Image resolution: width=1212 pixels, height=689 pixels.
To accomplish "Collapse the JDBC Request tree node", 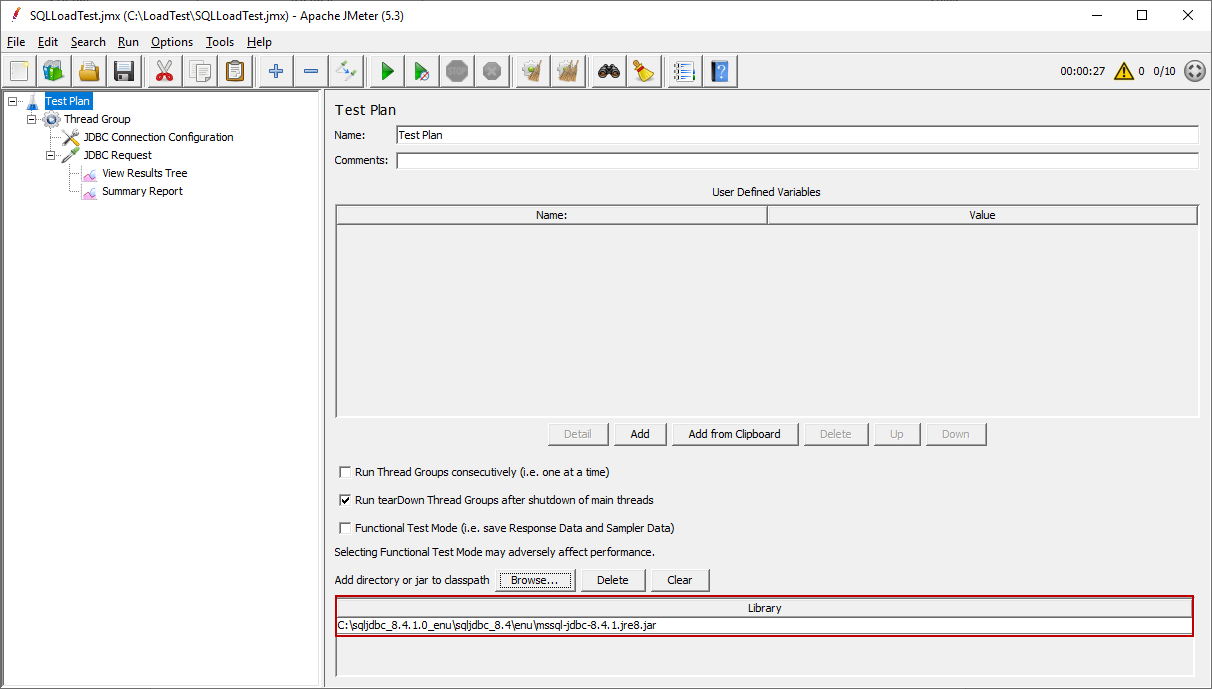I will click(x=51, y=155).
